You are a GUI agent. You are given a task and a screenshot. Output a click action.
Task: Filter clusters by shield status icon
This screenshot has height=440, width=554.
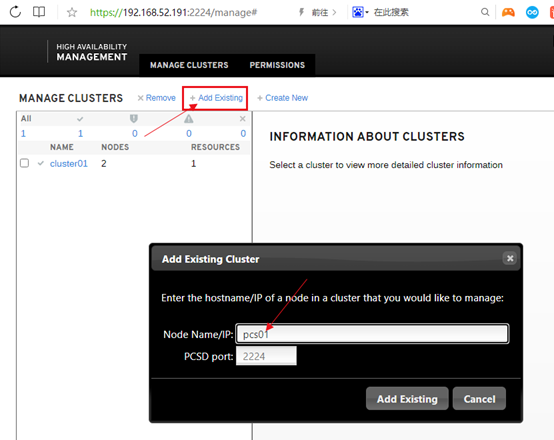click(134, 119)
